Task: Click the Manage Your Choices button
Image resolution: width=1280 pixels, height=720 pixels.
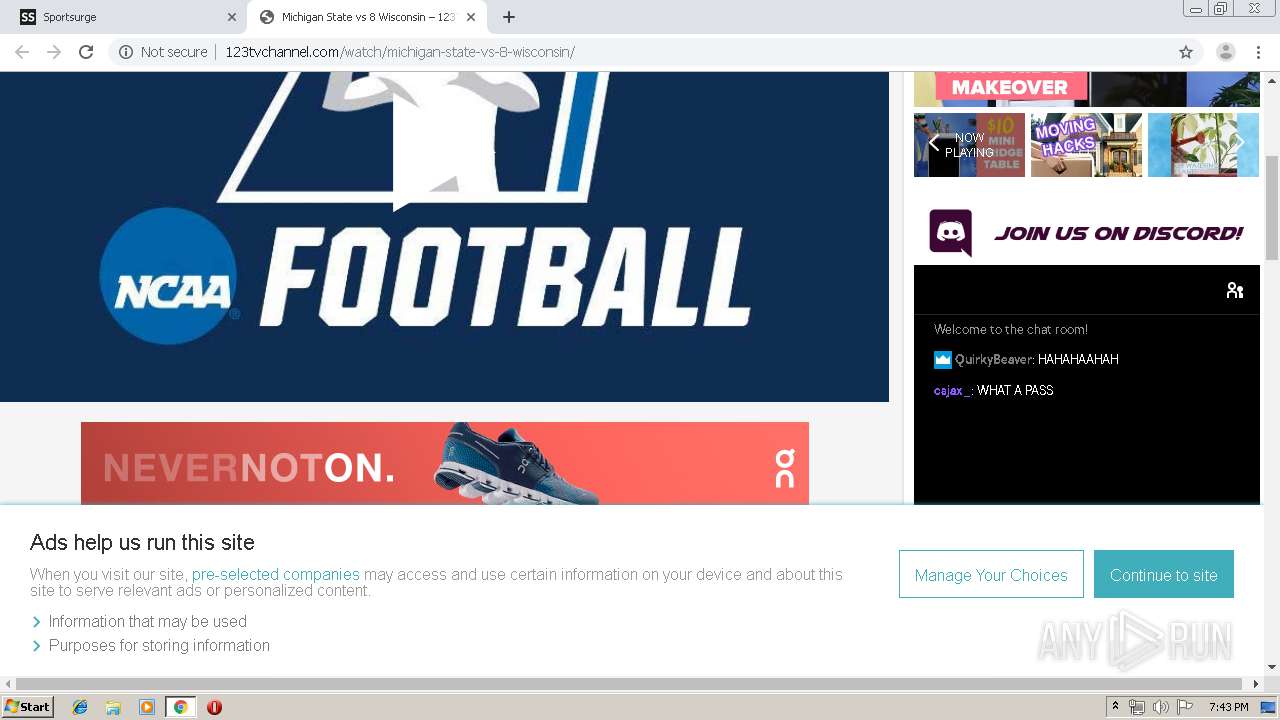Action: [991, 574]
